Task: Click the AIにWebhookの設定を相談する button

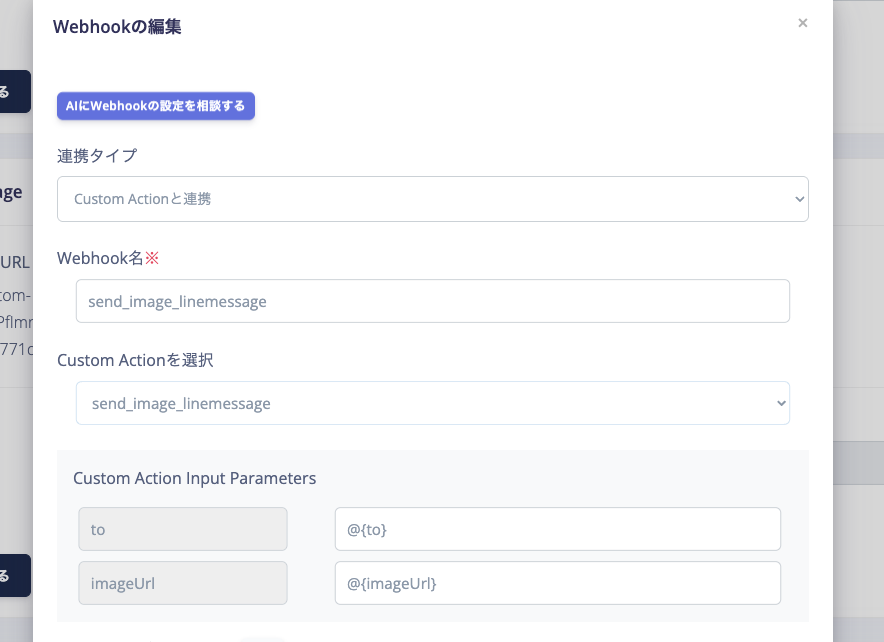Action: (156, 106)
